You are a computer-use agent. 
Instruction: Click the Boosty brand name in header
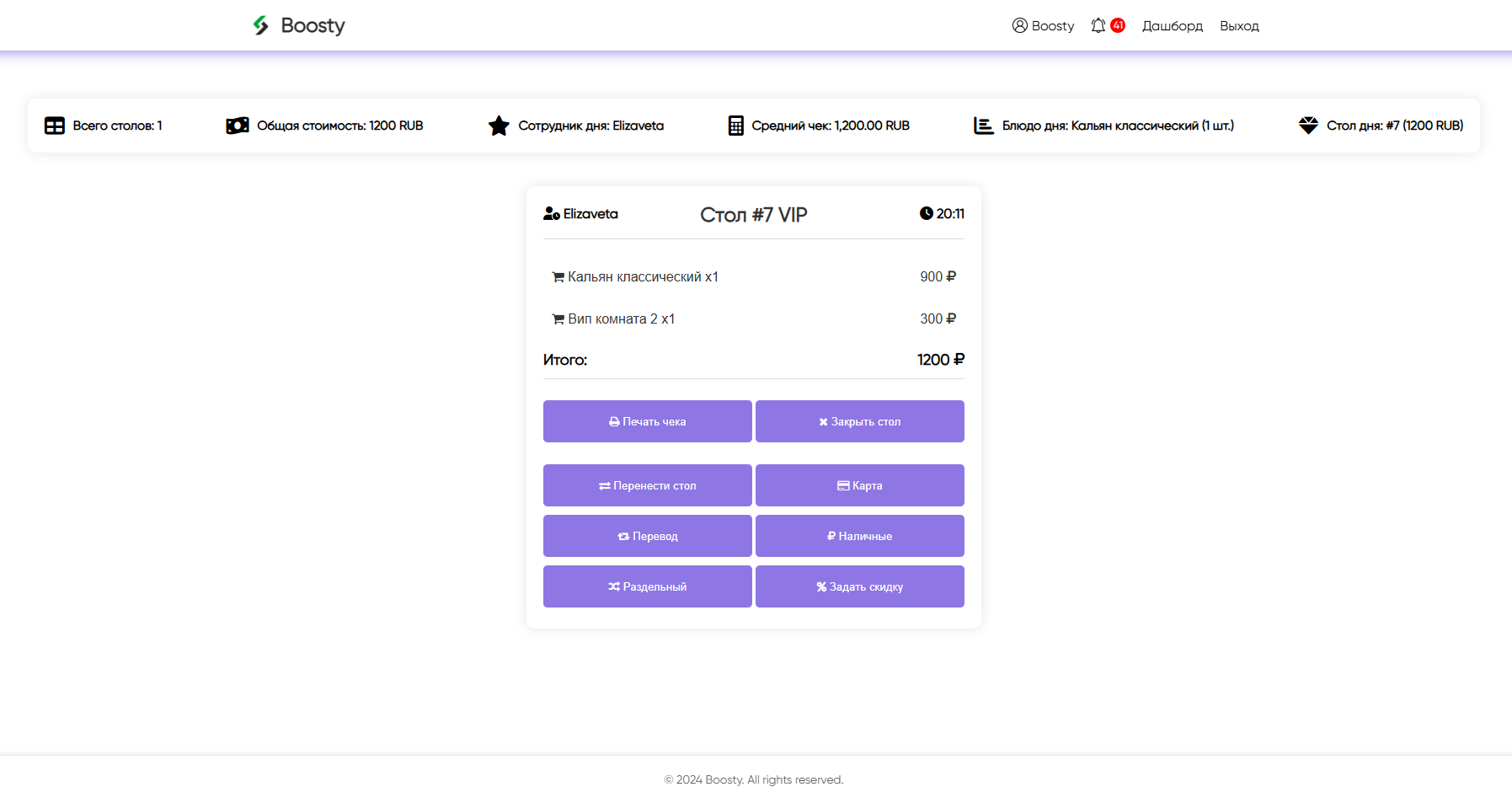coord(313,26)
